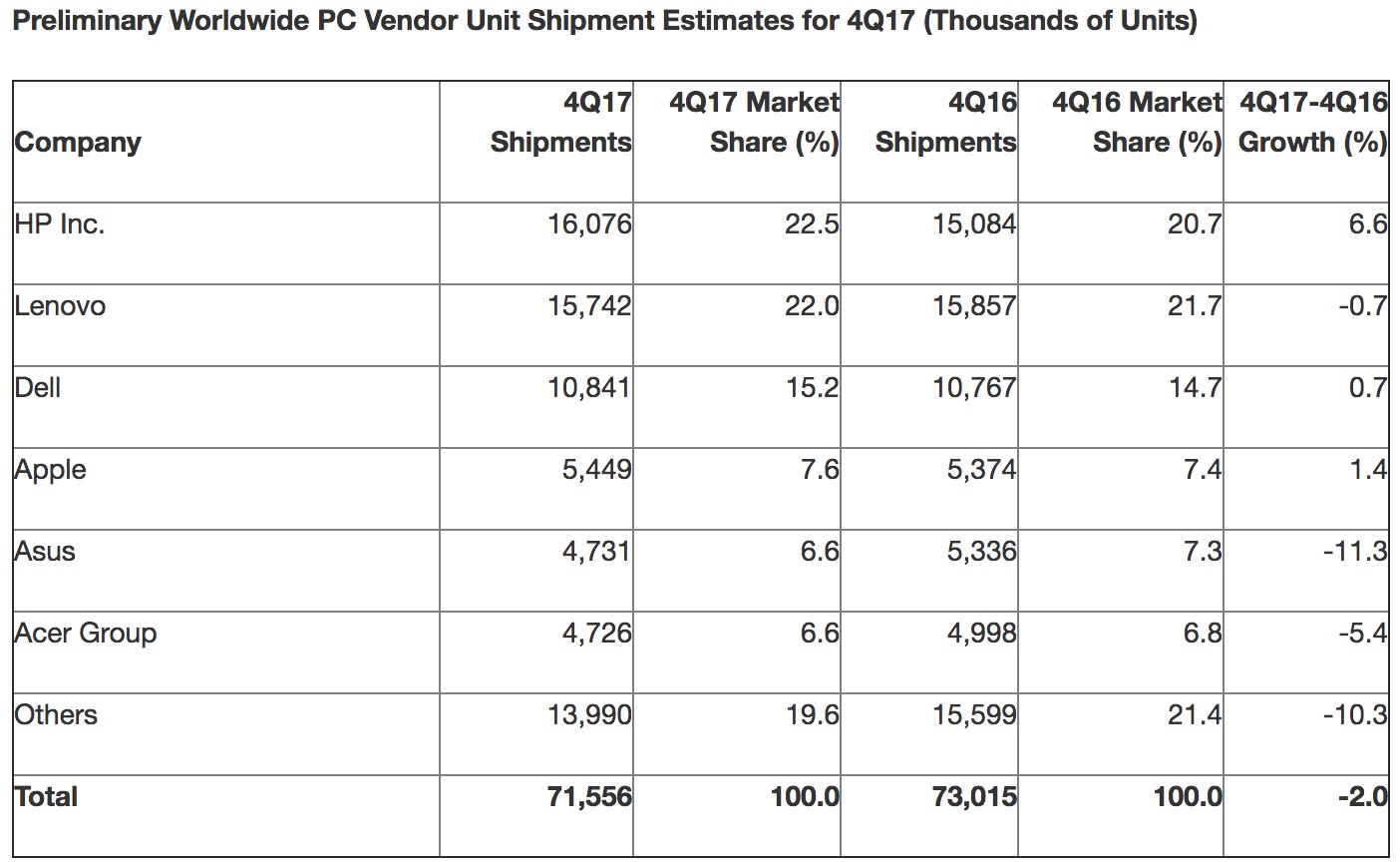The width and height of the screenshot is (1400, 862).
Task: Select the Company column header
Action: point(78,143)
